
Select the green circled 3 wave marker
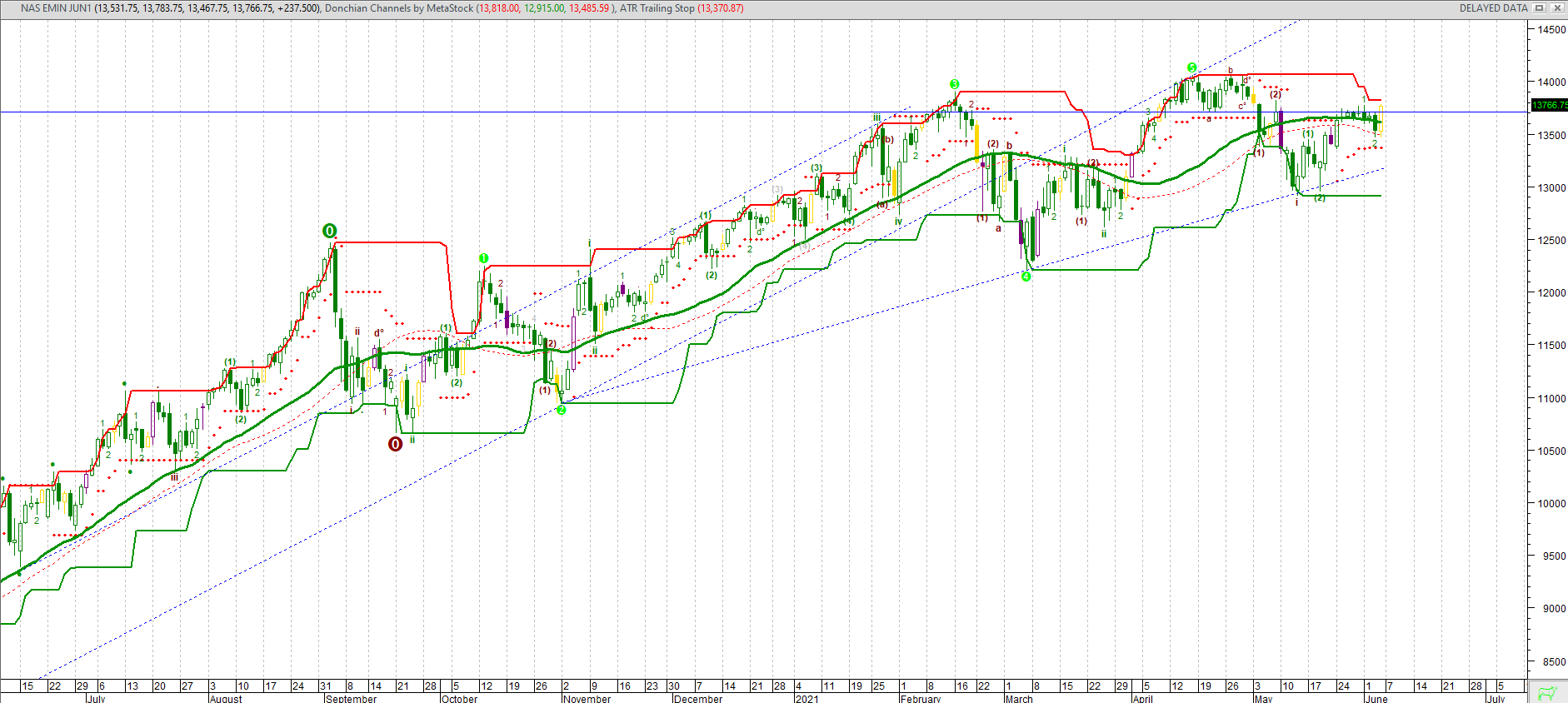click(x=955, y=84)
